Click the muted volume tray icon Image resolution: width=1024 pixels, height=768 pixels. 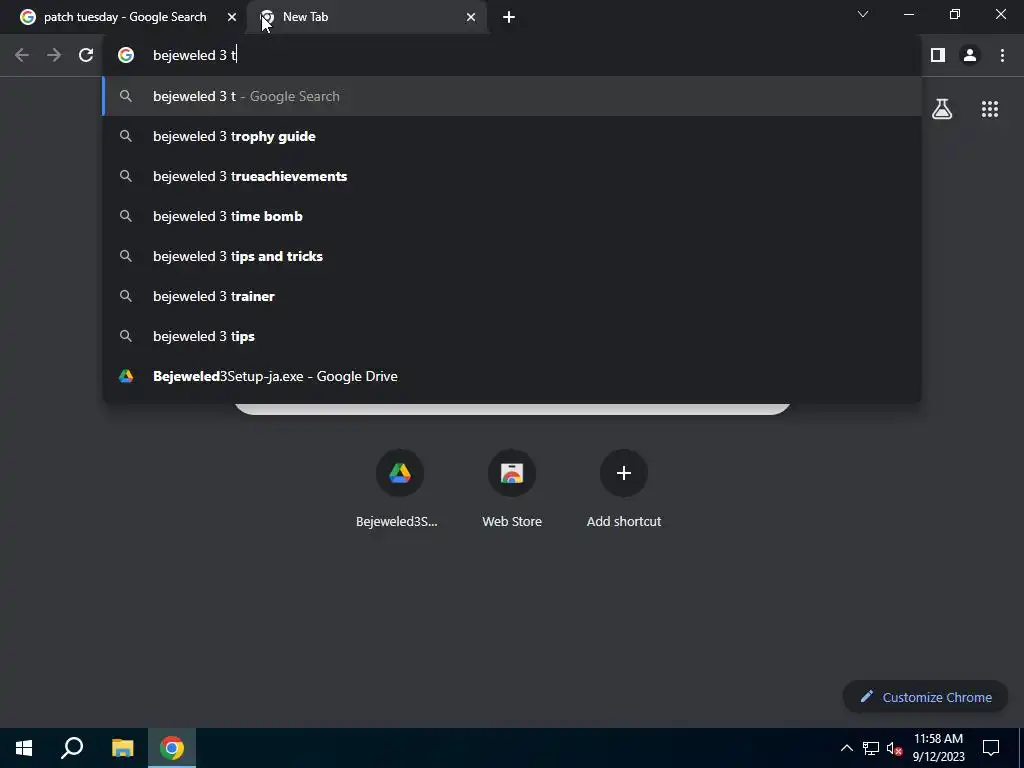click(894, 748)
